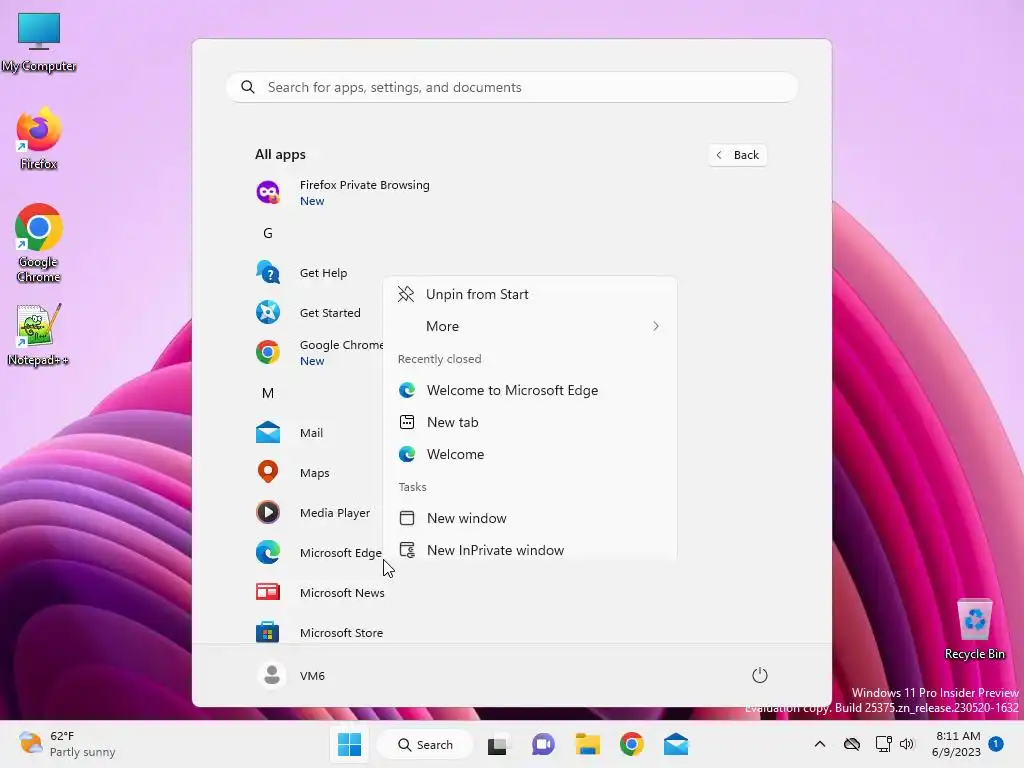The image size is (1024, 768).
Task: Open the notification badge in the tray
Action: pos(996,743)
